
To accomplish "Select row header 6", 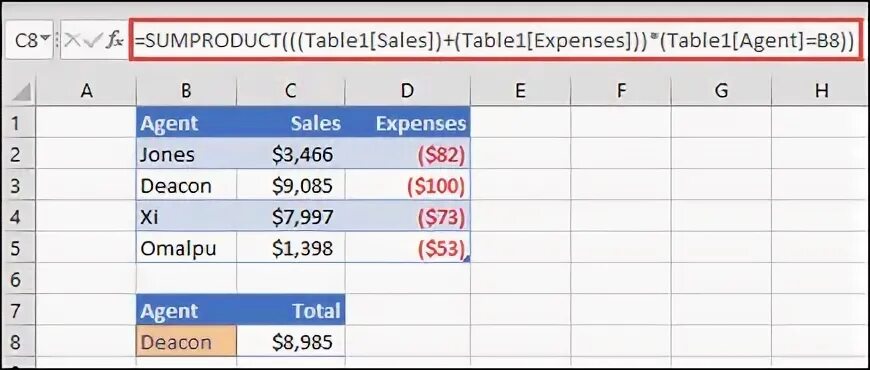I will coord(16,279).
